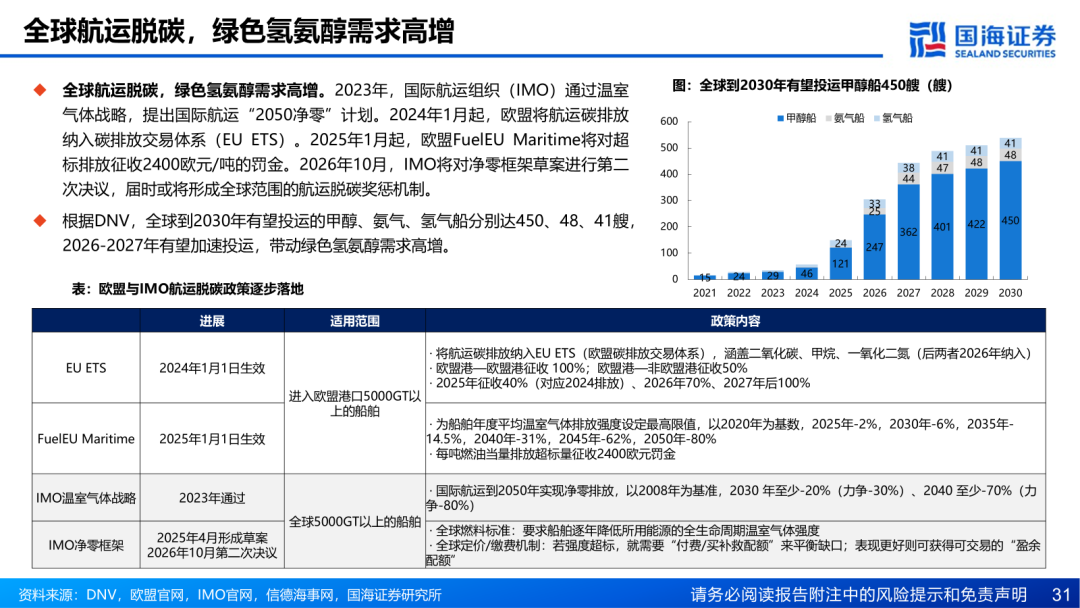Click the risk disclaimer text in footer
Image resolution: width=1080 pixels, height=608 pixels.
pyautogui.click(x=858, y=594)
